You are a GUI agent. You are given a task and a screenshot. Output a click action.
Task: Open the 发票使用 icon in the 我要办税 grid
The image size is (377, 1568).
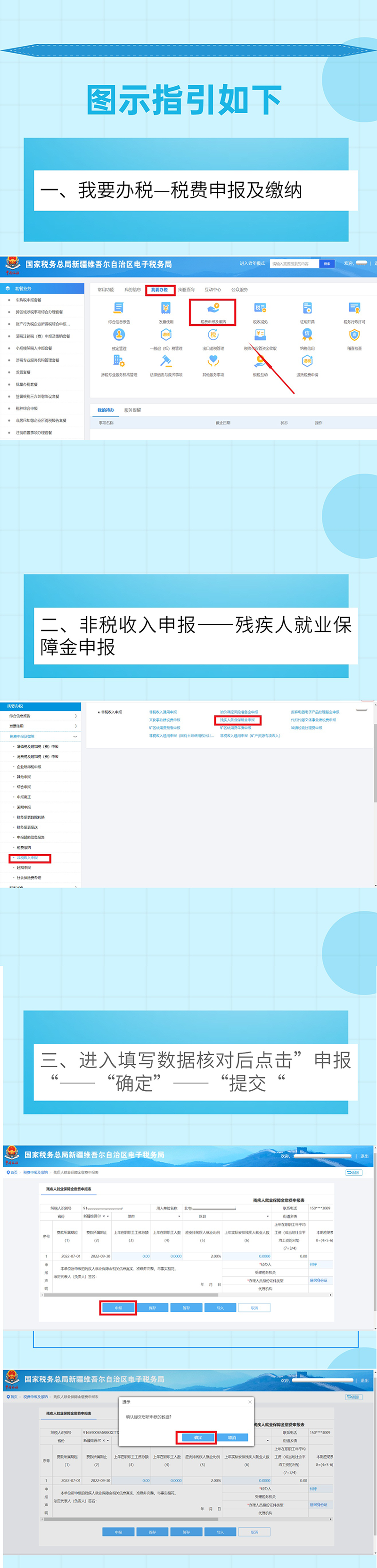(x=166, y=309)
